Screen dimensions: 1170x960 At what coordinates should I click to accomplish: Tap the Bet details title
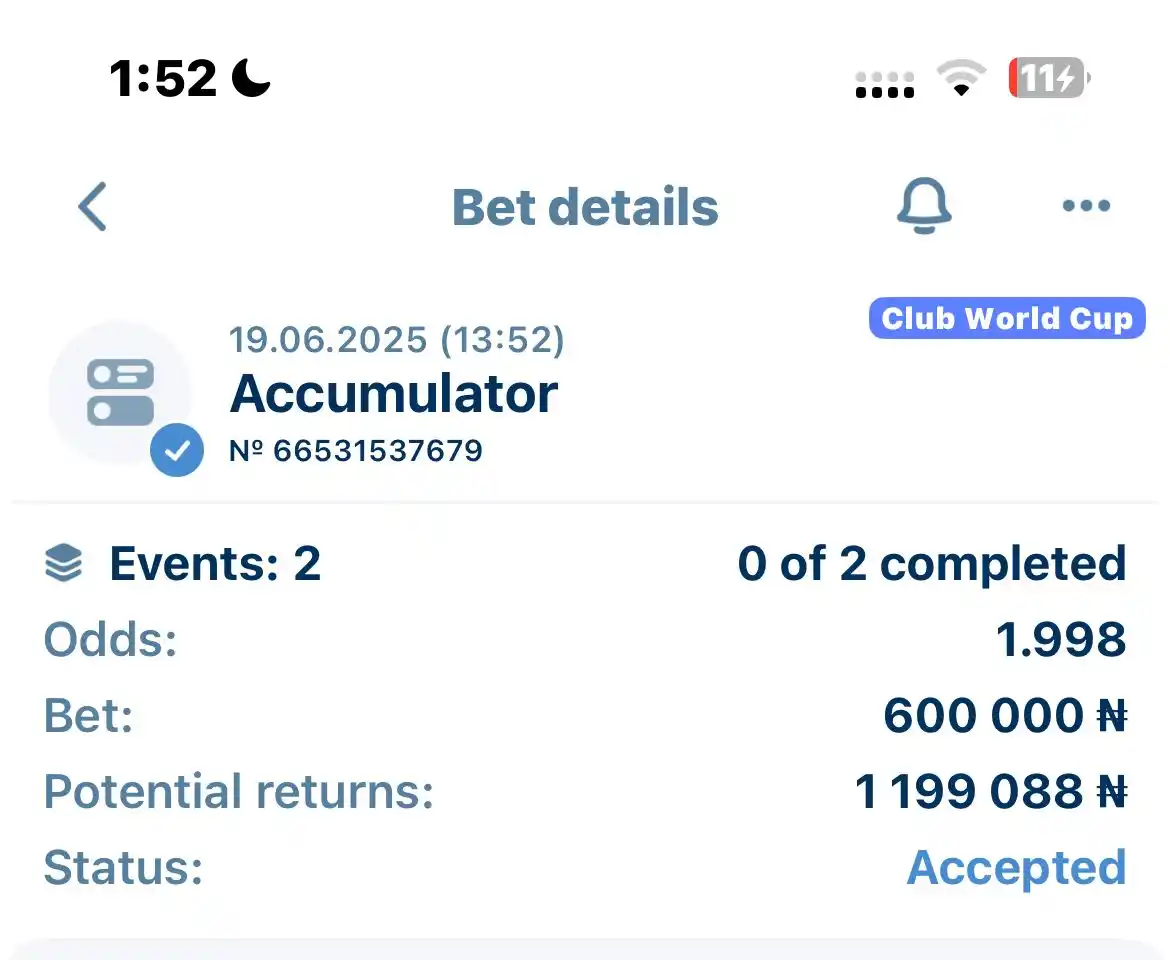pos(585,207)
